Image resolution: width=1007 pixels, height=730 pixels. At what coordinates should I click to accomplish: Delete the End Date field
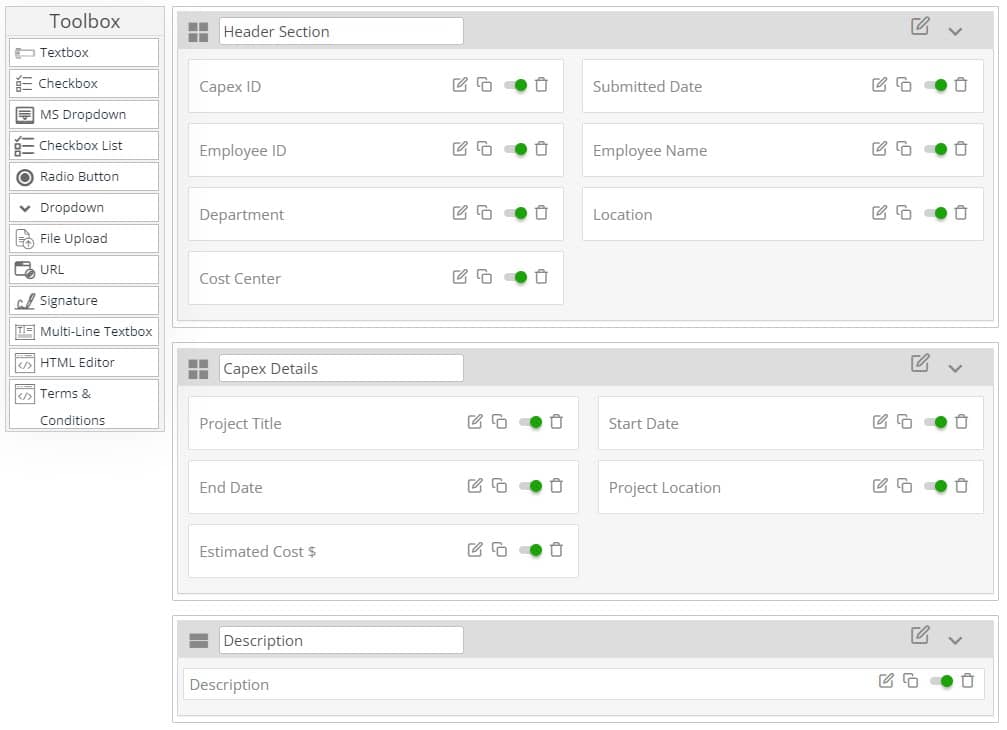click(556, 486)
